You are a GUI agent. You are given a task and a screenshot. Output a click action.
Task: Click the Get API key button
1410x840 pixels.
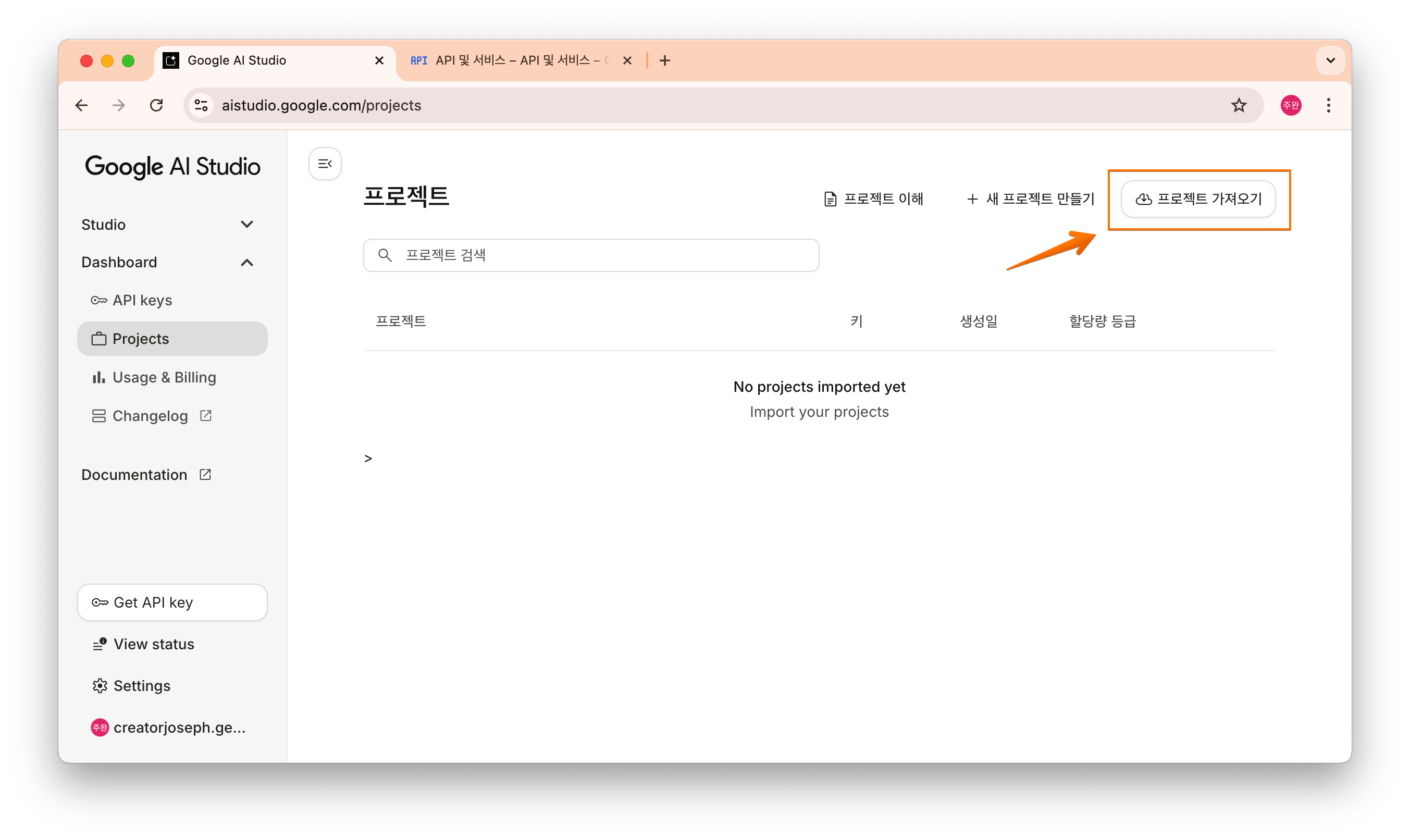[x=172, y=602]
